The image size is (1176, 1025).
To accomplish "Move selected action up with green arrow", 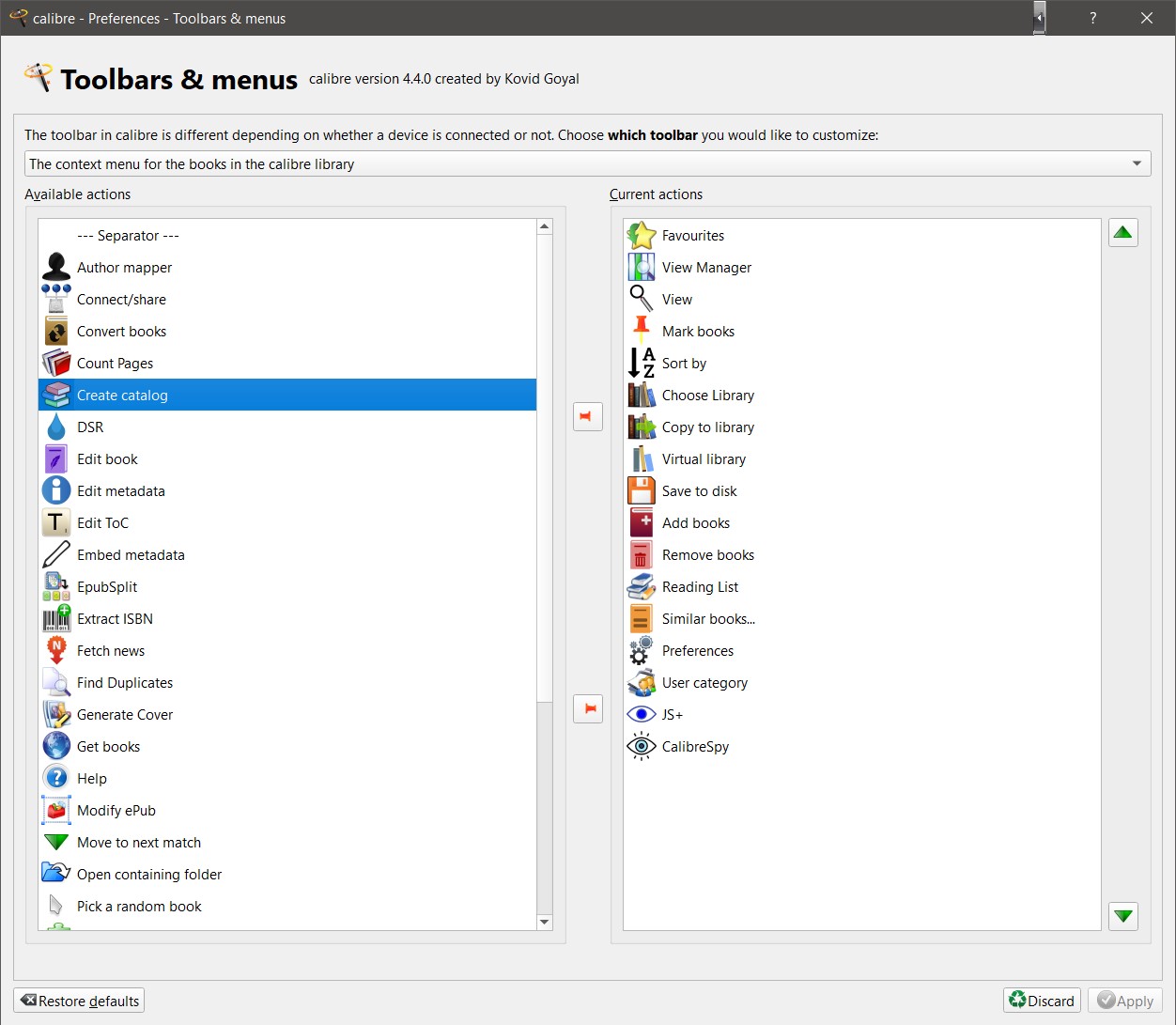I will click(1122, 232).
